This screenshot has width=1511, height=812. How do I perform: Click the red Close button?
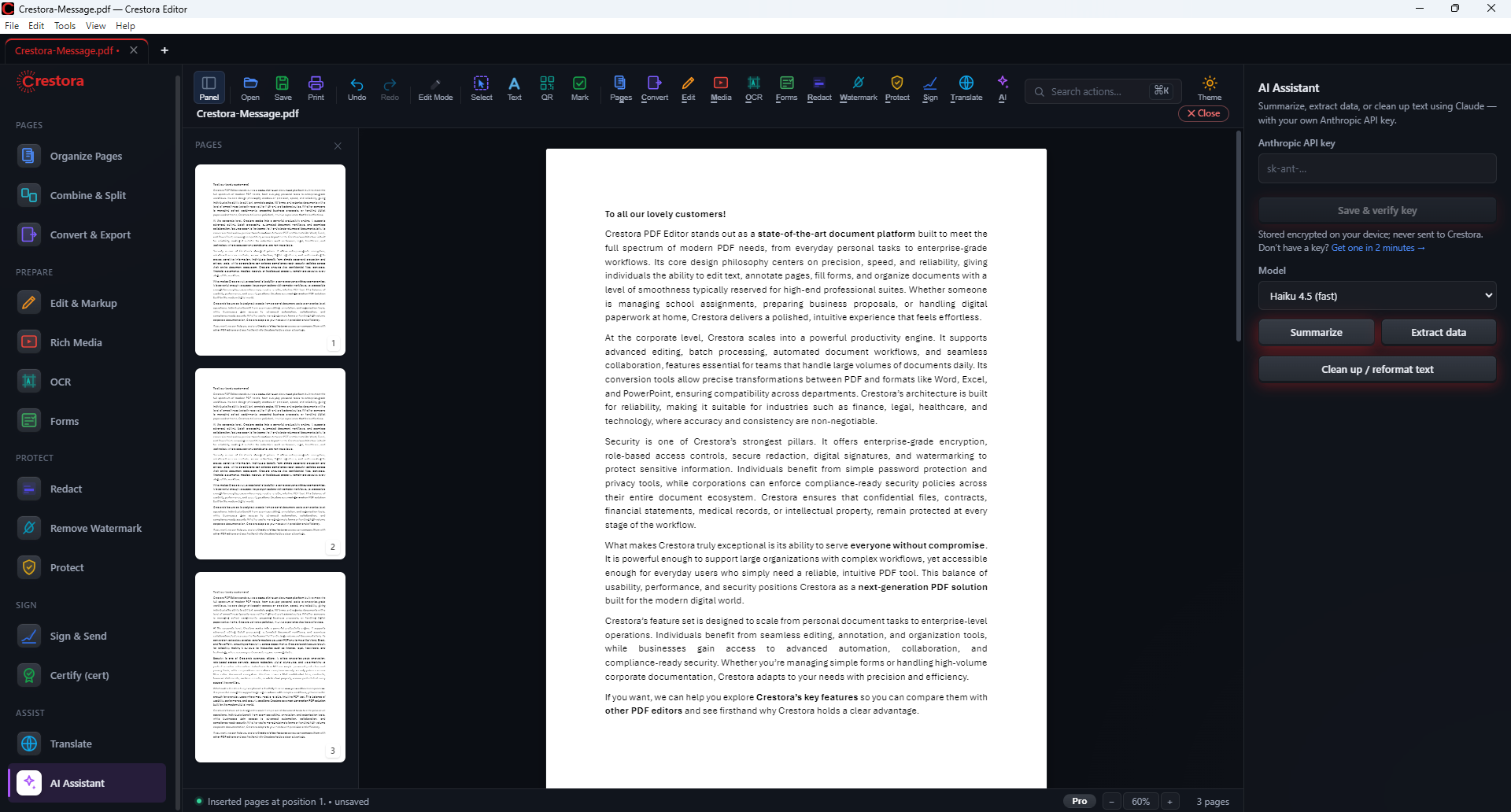(1203, 113)
